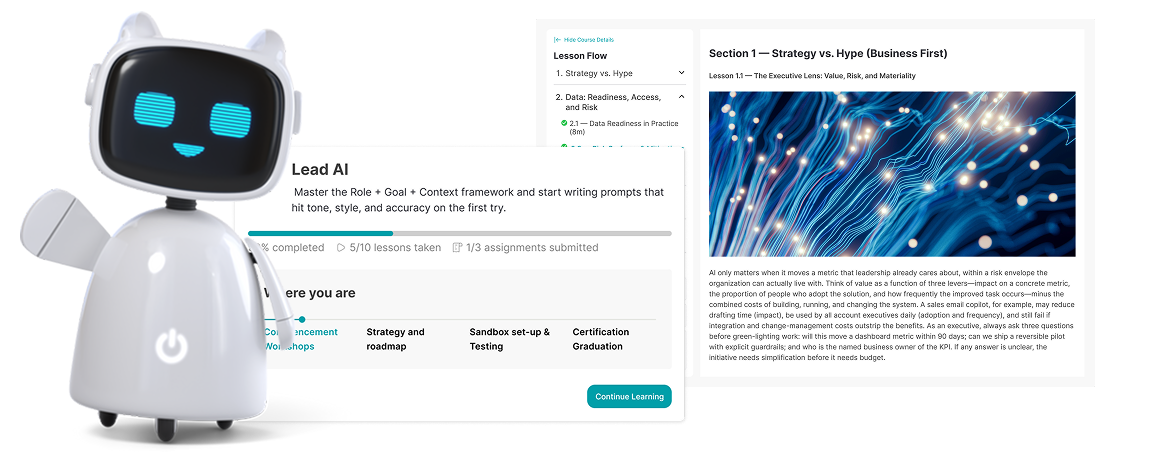Click the Hide Course Details link
The image size is (1160, 463).
(589, 39)
